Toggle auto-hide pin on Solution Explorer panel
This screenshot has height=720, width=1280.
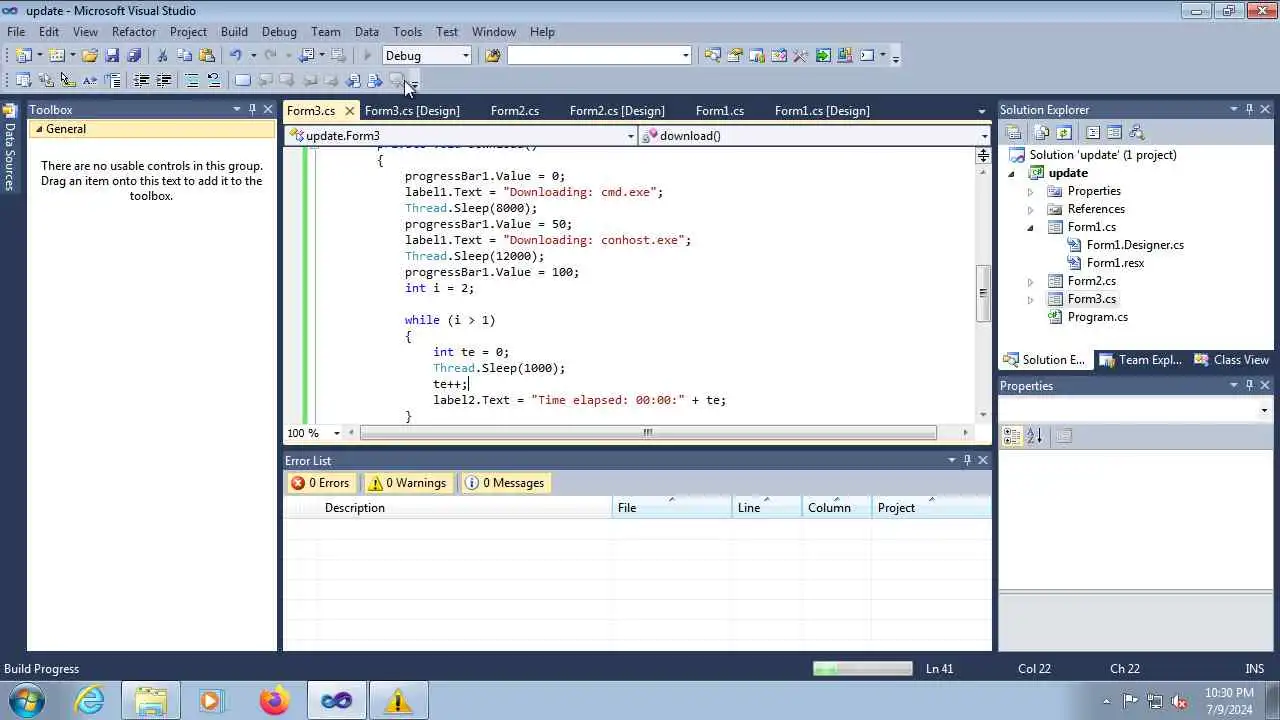[x=1249, y=109]
